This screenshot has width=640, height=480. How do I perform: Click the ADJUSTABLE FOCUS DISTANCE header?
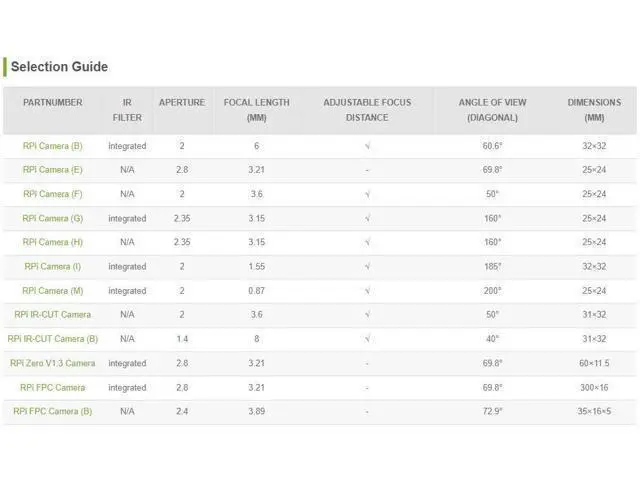click(367, 110)
